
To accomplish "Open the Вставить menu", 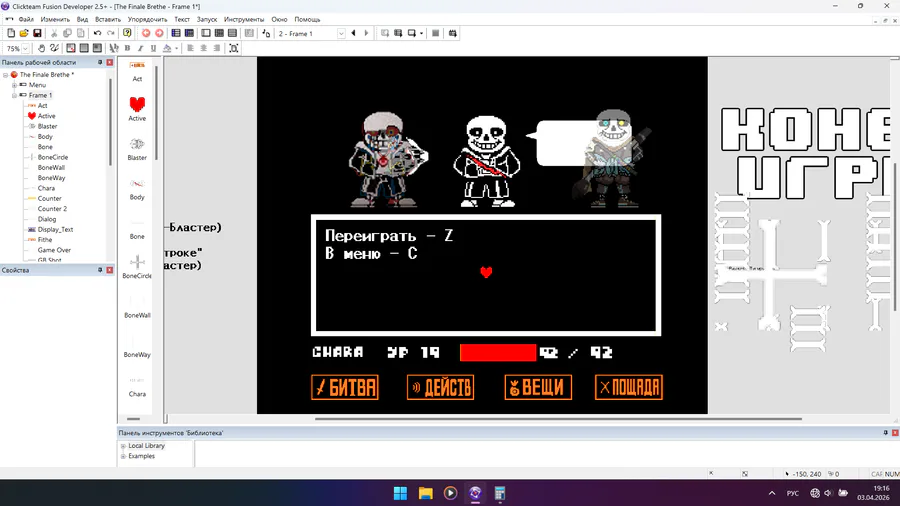I will 108,20.
